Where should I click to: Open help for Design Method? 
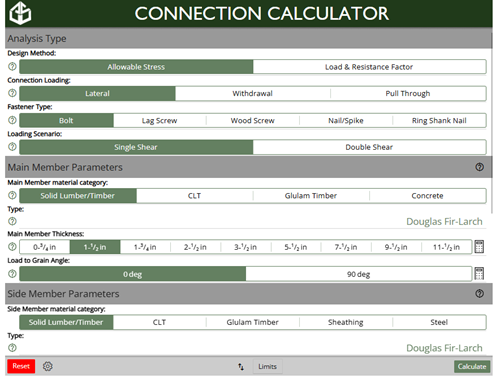coord(12,66)
